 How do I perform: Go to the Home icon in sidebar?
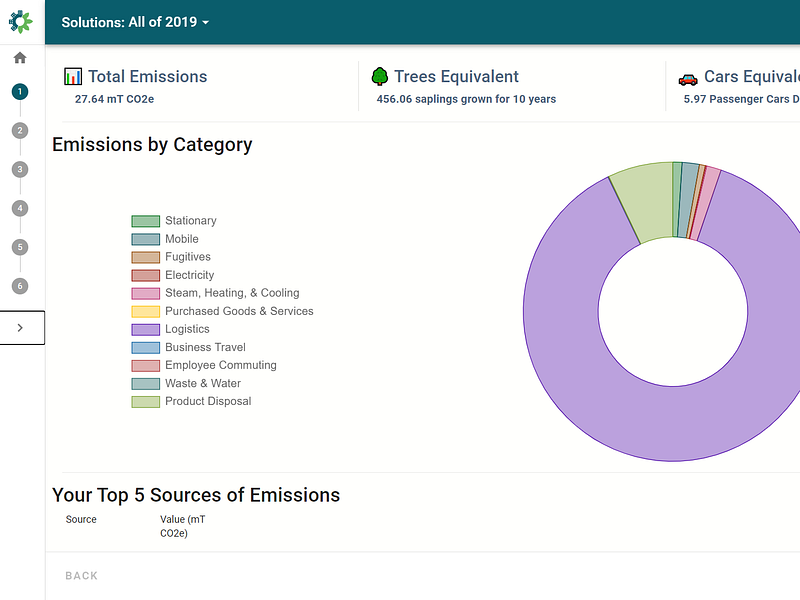click(20, 58)
